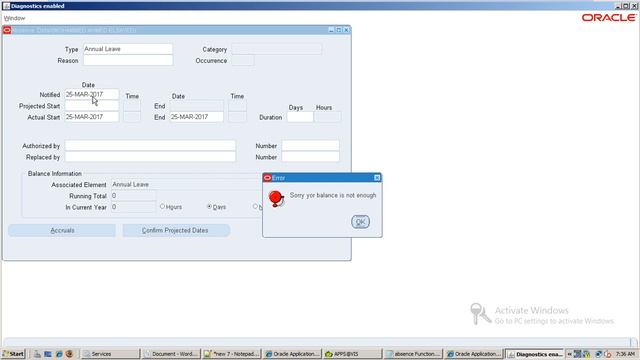Click the Actual End date 25-MAR-2017 field
The height and width of the screenshot is (360, 640).
click(196, 117)
